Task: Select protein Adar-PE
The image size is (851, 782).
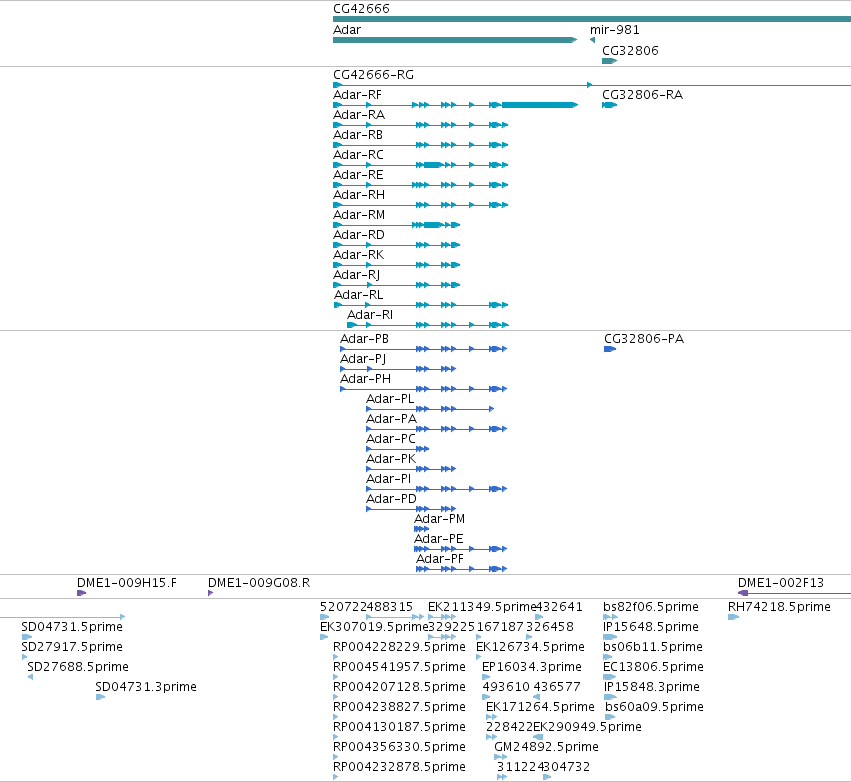Action: (439, 539)
